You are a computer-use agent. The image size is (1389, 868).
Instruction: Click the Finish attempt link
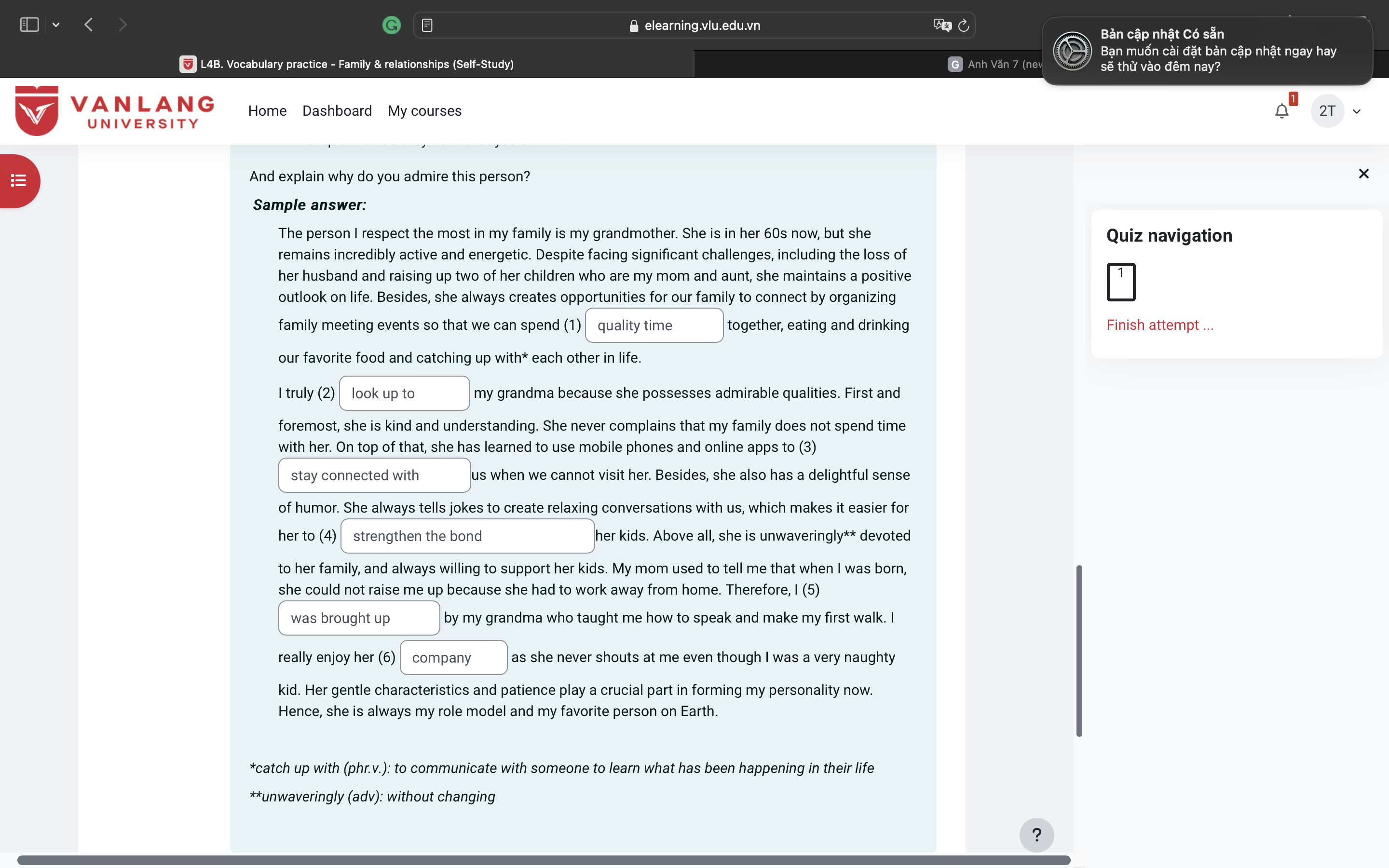1159,325
